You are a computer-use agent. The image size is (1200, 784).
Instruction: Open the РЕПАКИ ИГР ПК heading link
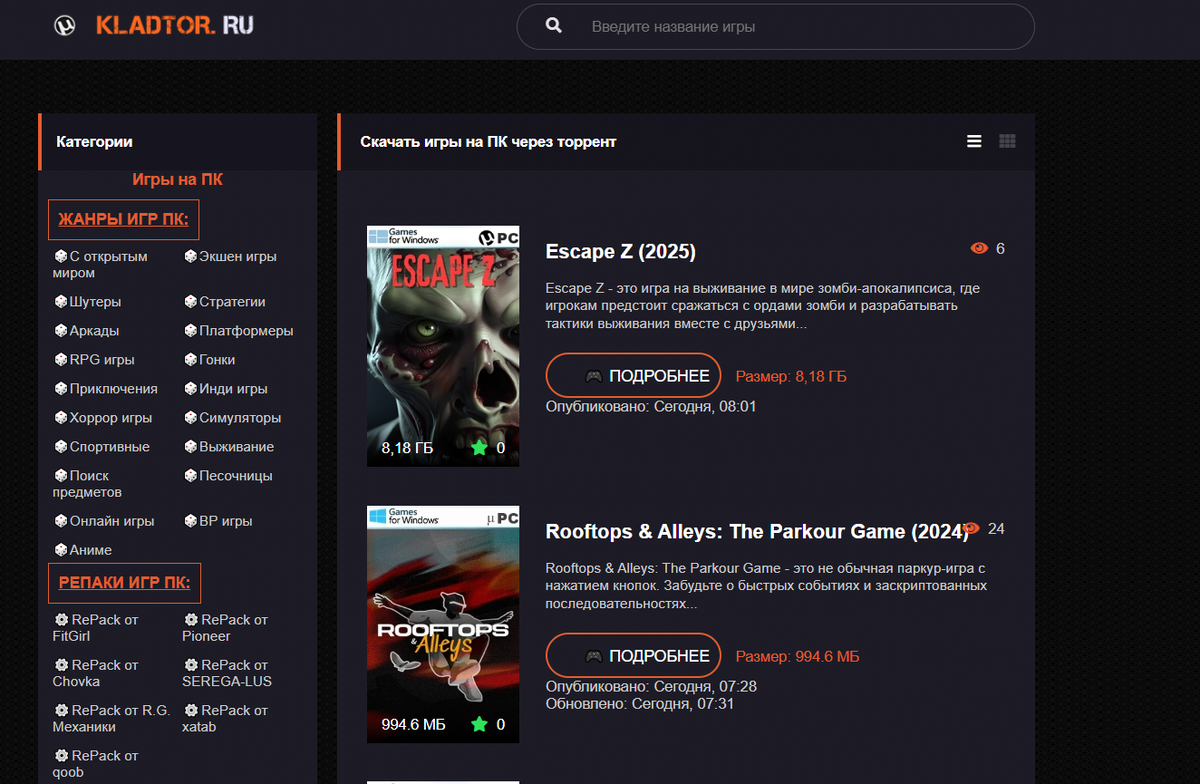(x=125, y=583)
